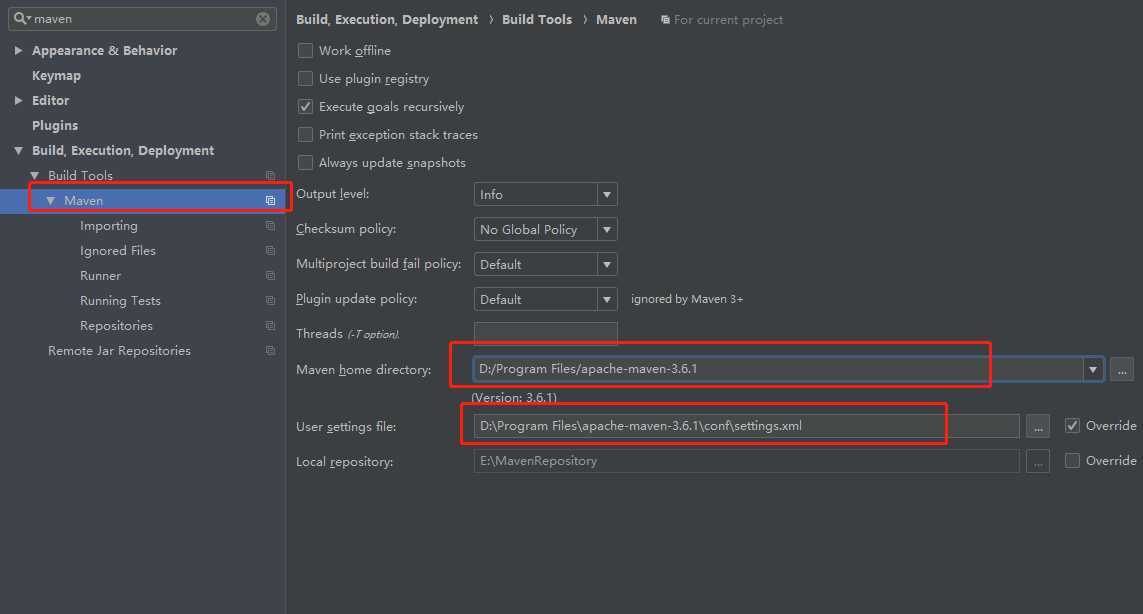This screenshot has height=614, width=1143.
Task: Click the '(Version: 3.6.1)' text
Action: (x=514, y=398)
